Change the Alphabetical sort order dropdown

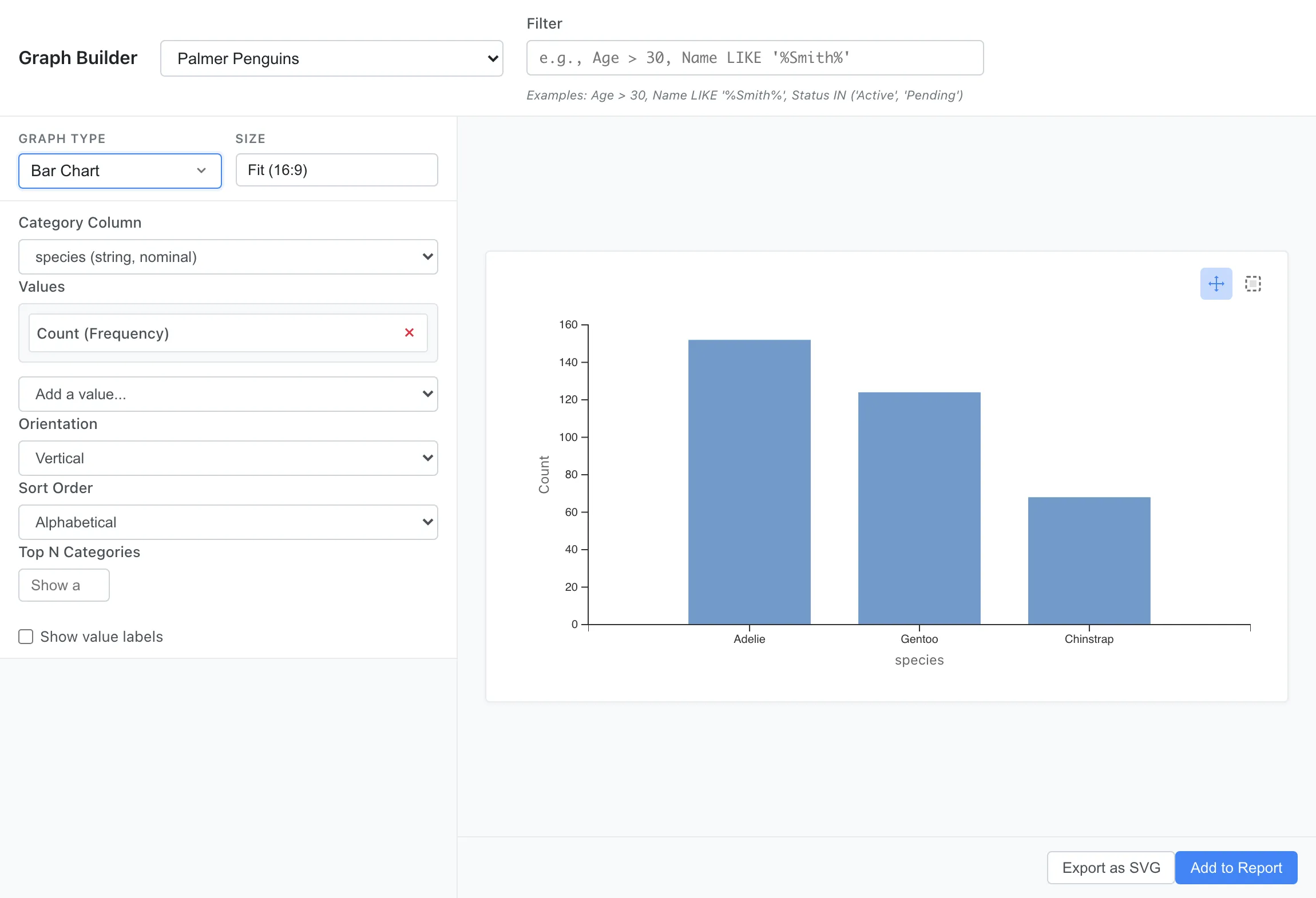[x=228, y=522]
